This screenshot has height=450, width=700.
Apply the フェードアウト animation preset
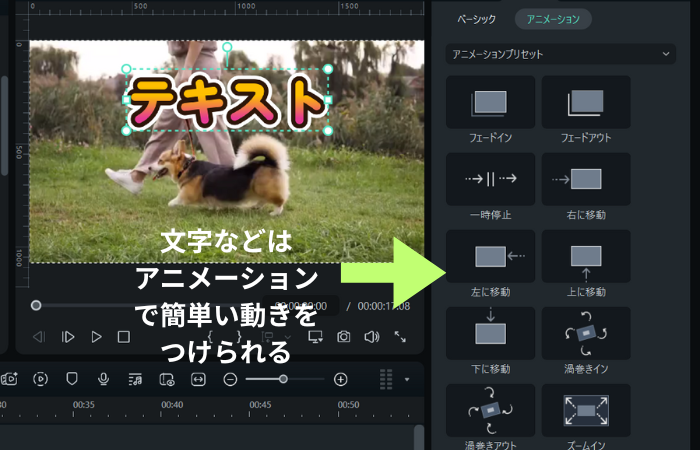[x=586, y=102]
